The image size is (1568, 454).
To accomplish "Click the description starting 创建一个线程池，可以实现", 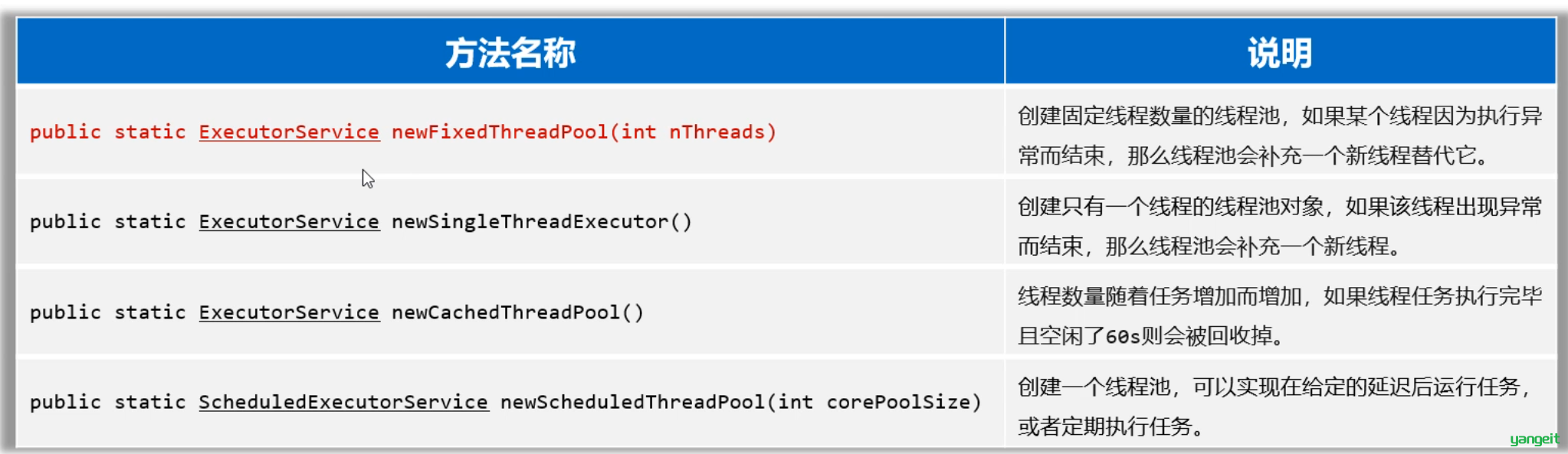I will tap(1274, 407).
